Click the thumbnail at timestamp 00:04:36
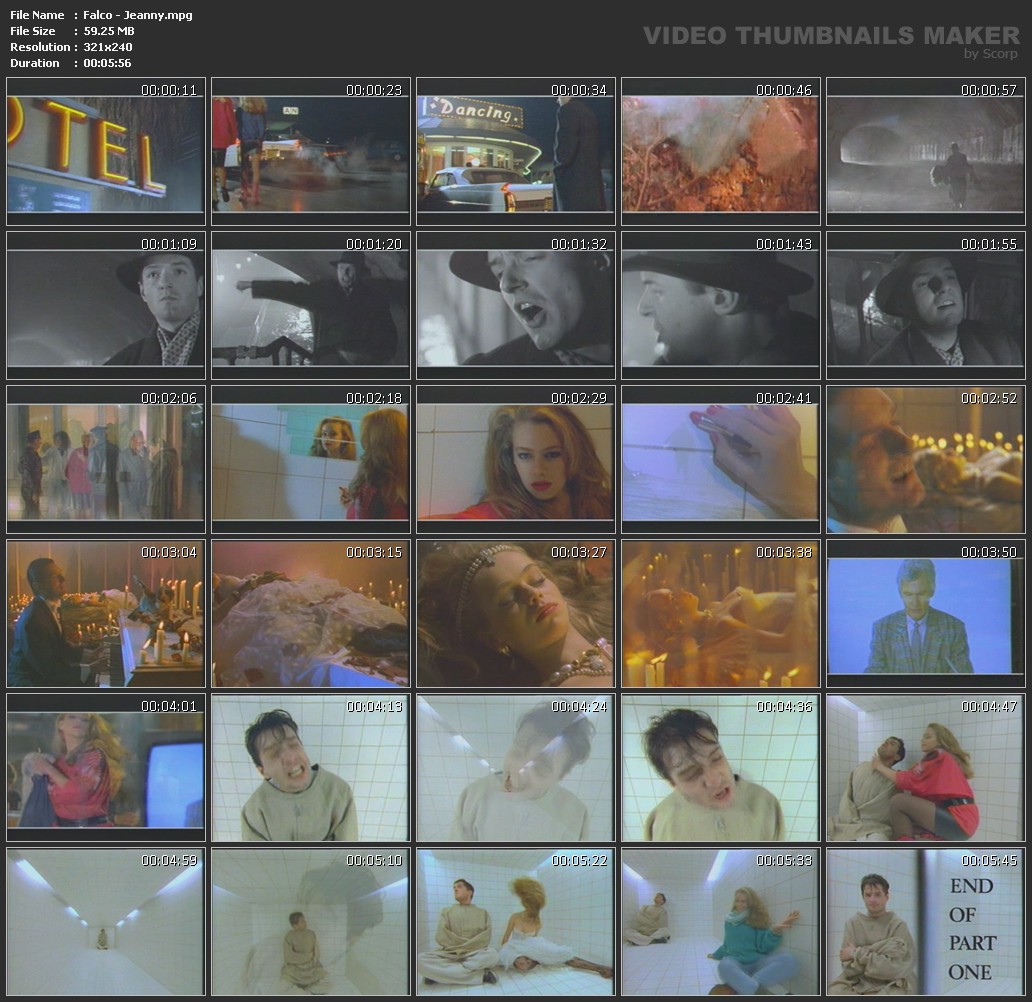The height and width of the screenshot is (1002, 1032). tap(721, 768)
